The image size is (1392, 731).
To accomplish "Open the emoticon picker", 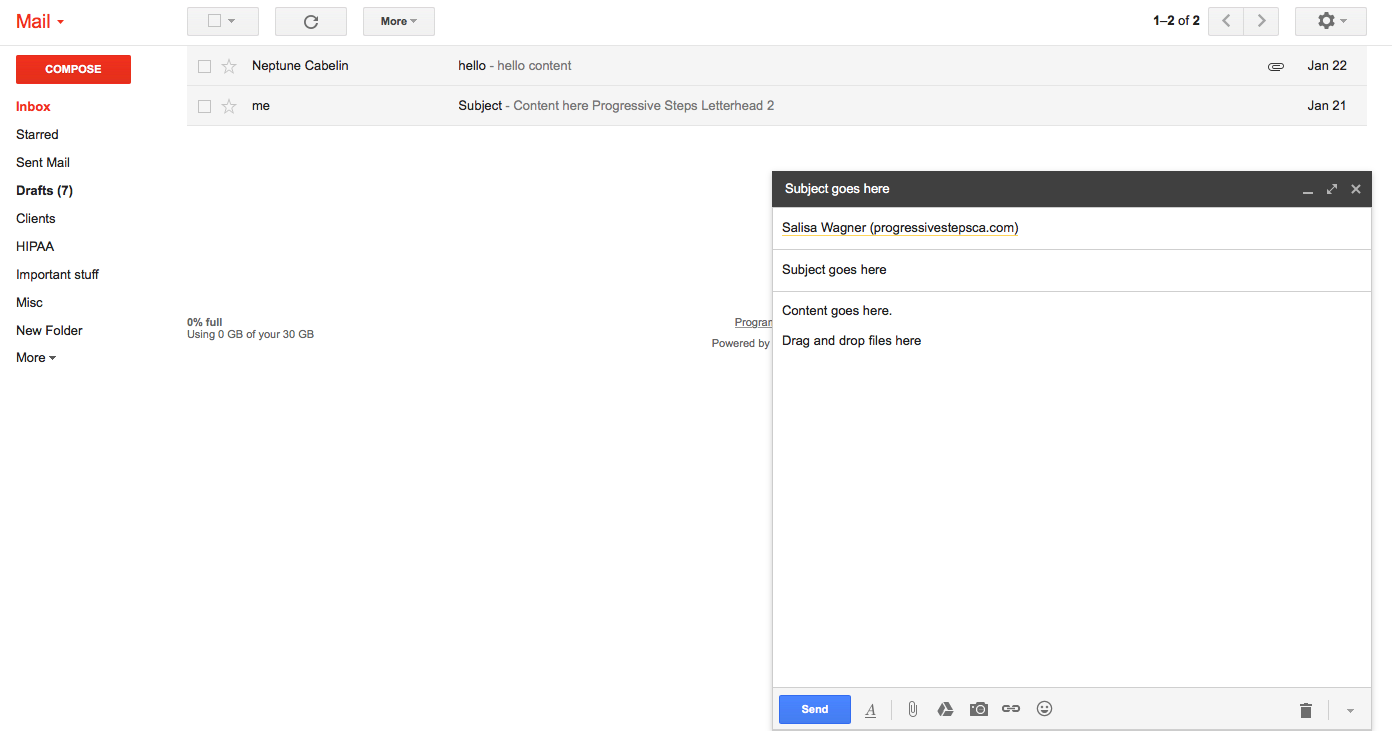I will (x=1044, y=709).
